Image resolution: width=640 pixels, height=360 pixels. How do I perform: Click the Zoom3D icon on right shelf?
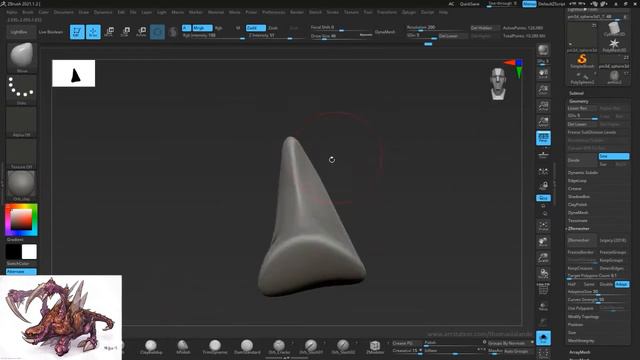click(543, 258)
